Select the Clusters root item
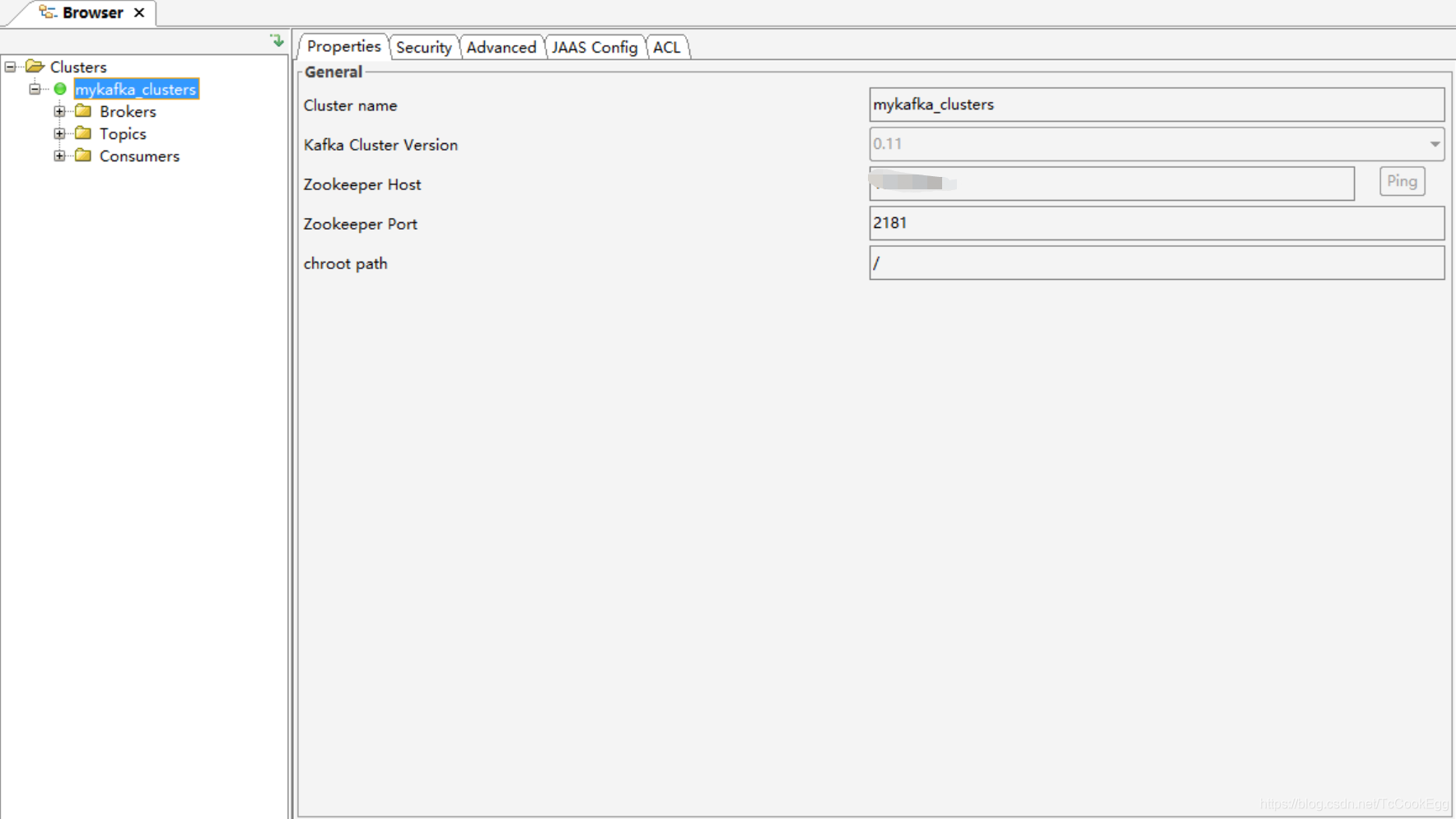This screenshot has width=1456, height=819. point(78,67)
